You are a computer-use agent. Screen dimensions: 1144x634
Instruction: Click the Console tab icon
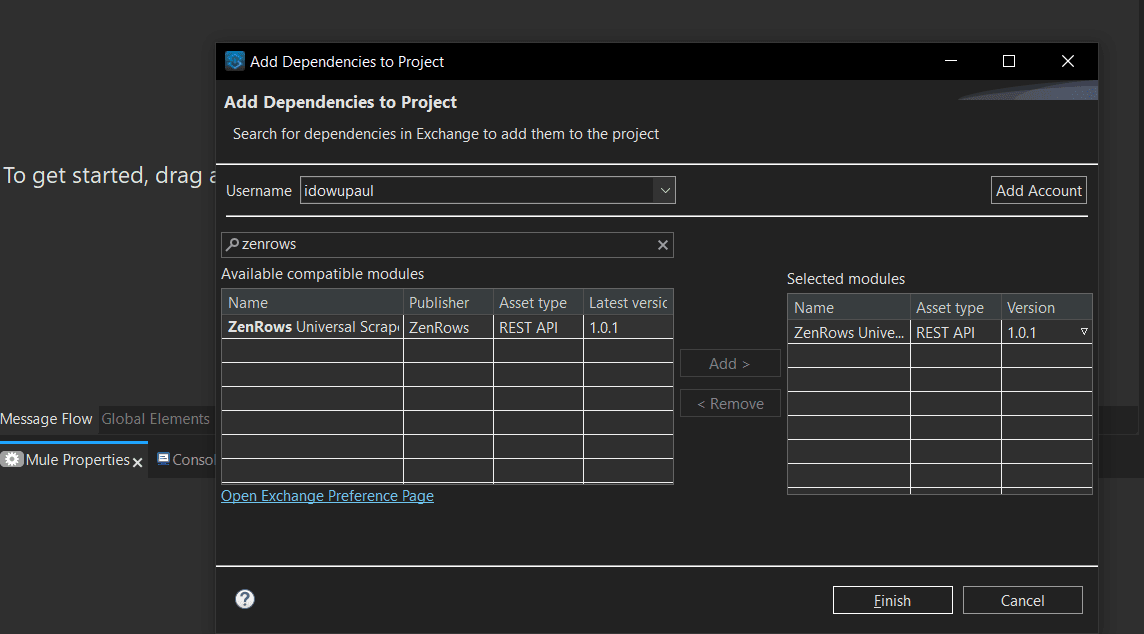[x=163, y=459]
